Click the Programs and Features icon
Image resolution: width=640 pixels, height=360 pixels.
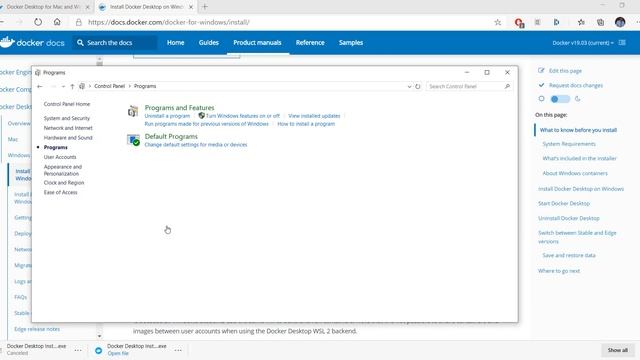click(133, 111)
